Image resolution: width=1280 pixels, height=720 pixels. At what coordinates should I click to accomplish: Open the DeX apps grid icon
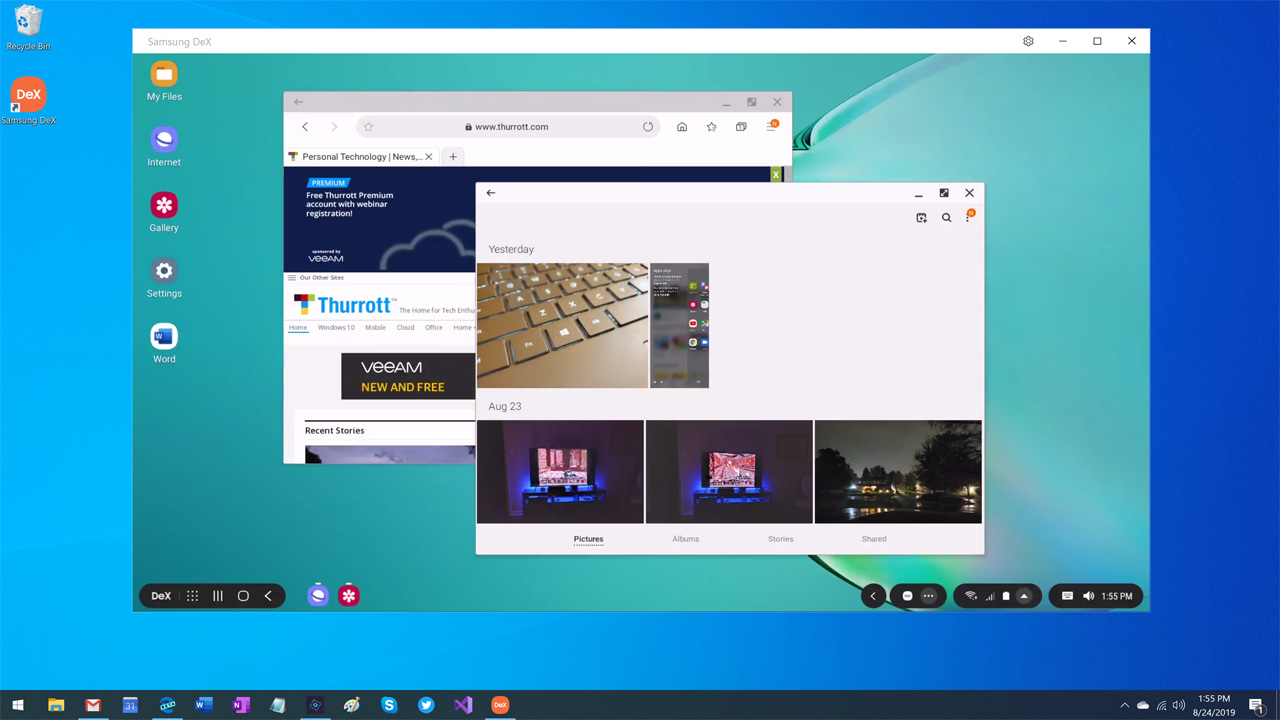point(192,596)
